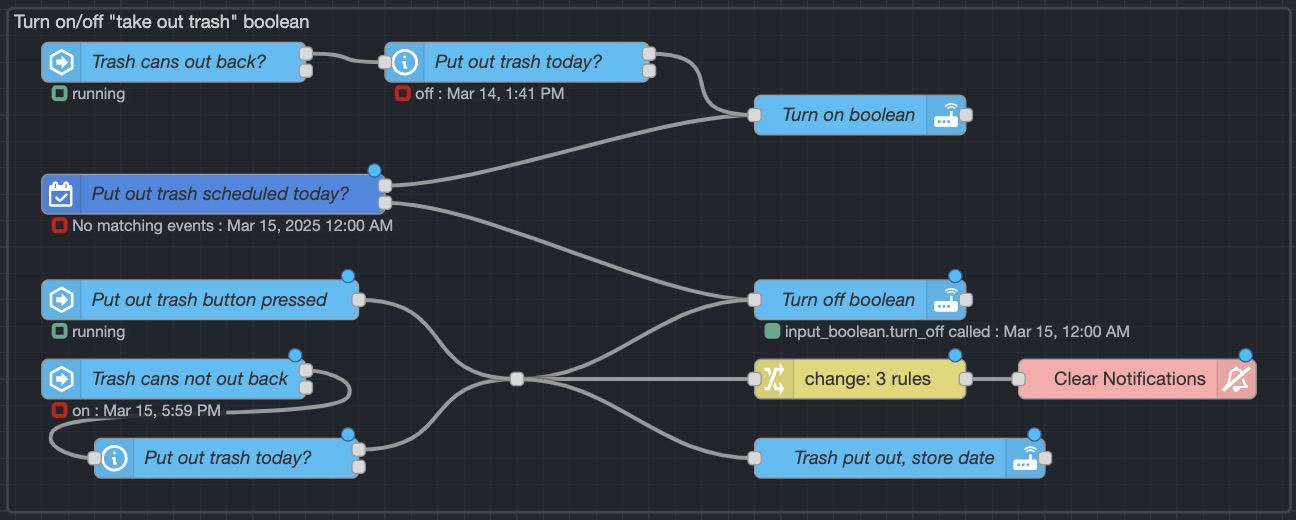Click the green status square beside "input_boolean.turn_off called"
Viewport: 1296px width, 520px height.
coord(772,331)
